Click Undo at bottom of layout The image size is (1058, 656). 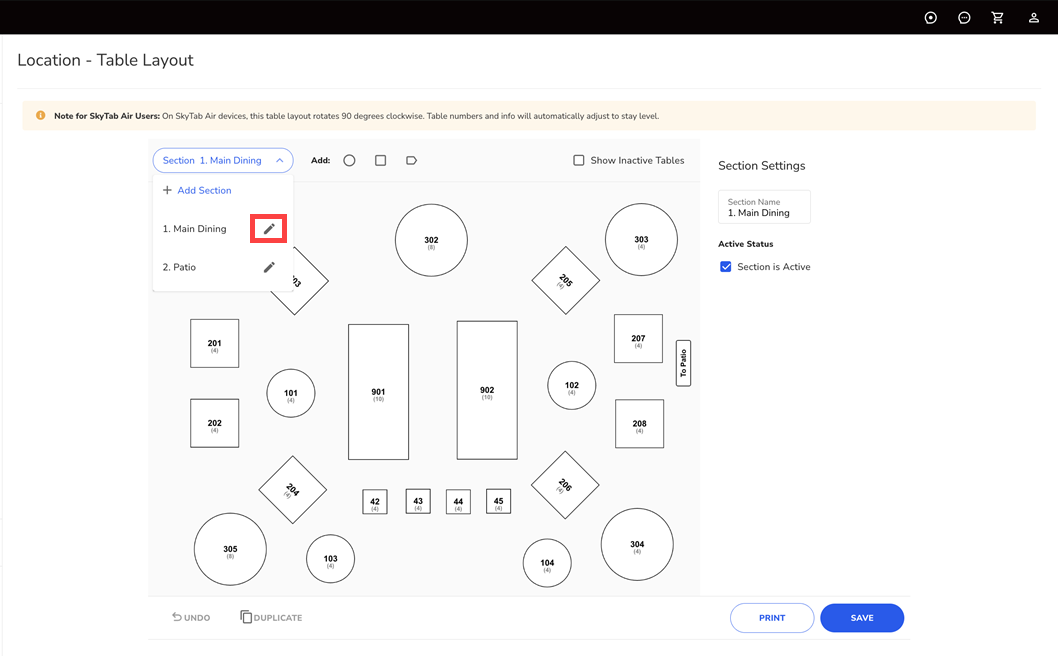click(x=191, y=618)
